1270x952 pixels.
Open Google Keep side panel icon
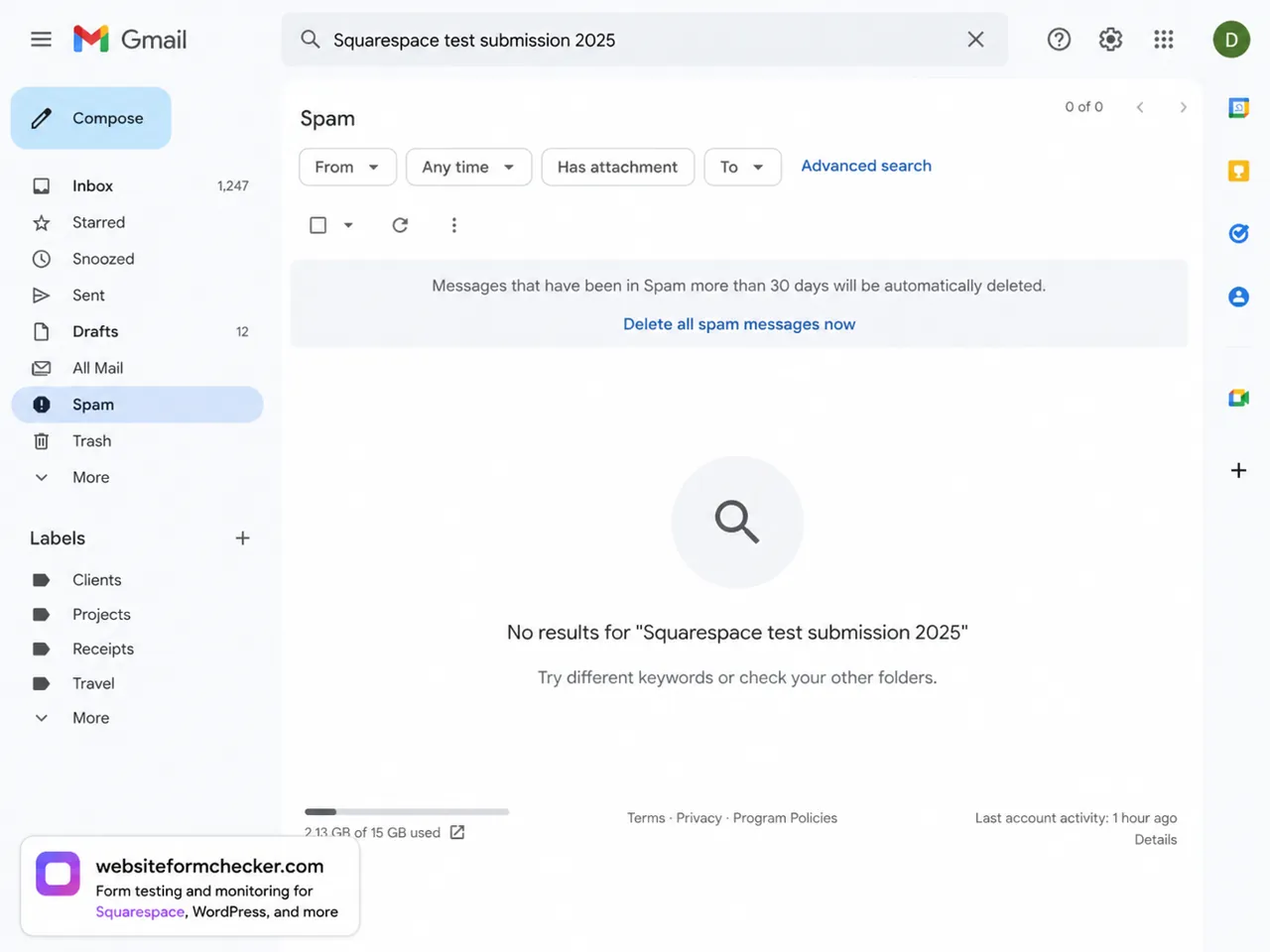(x=1238, y=171)
